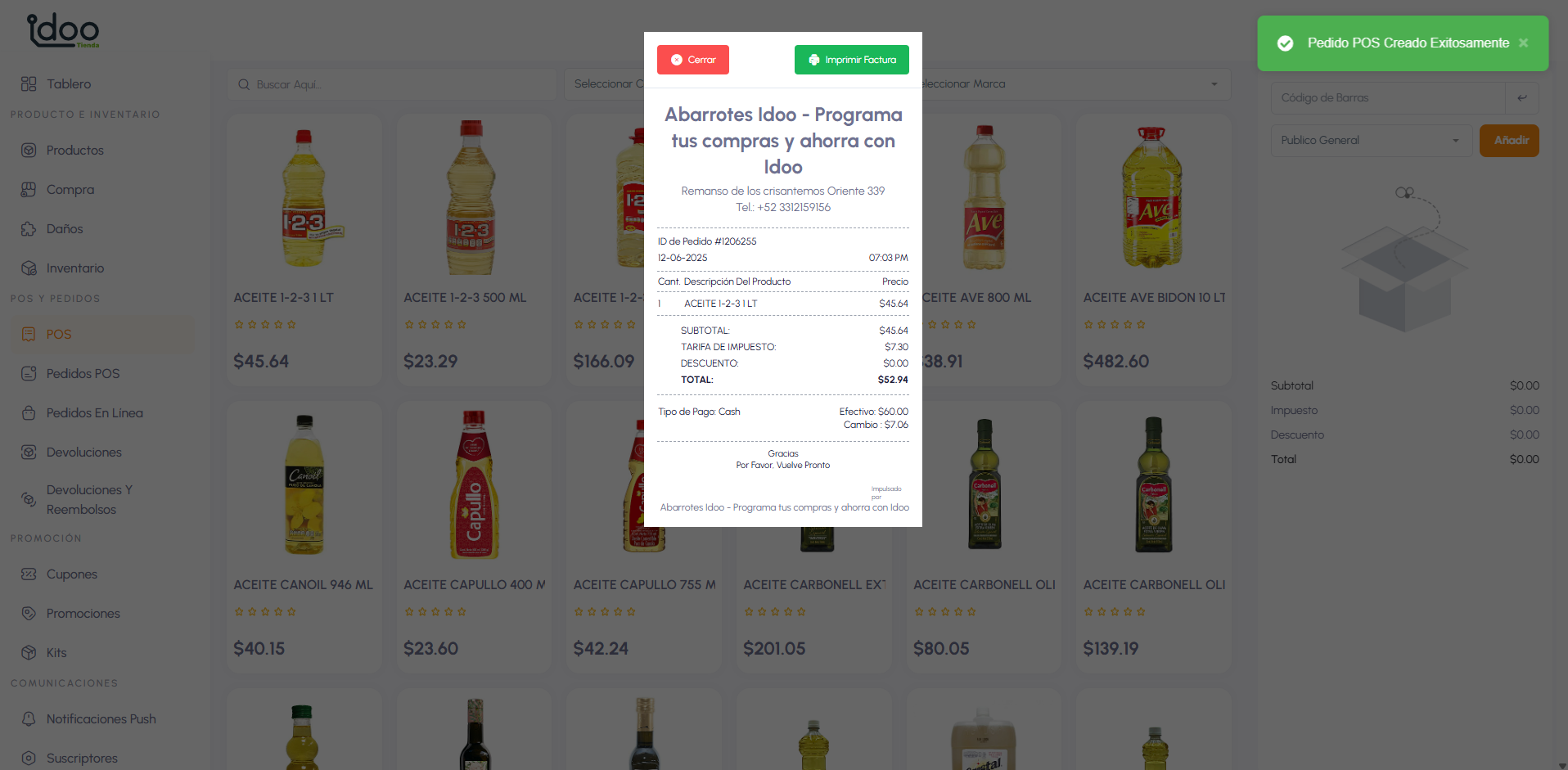Click the Productos sidebar icon
This screenshot has height=770, width=1568.
tap(29, 150)
